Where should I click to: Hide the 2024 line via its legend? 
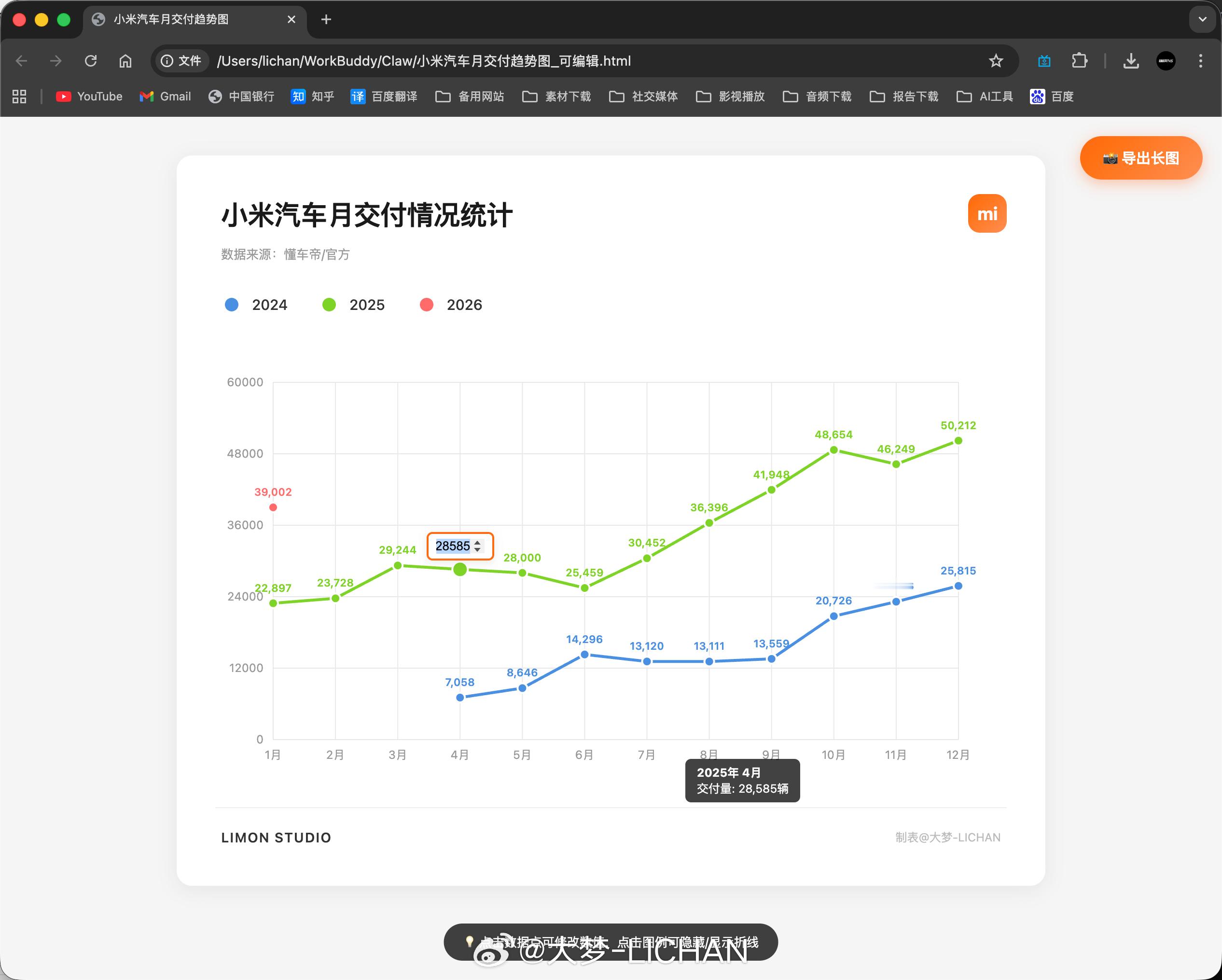click(256, 305)
